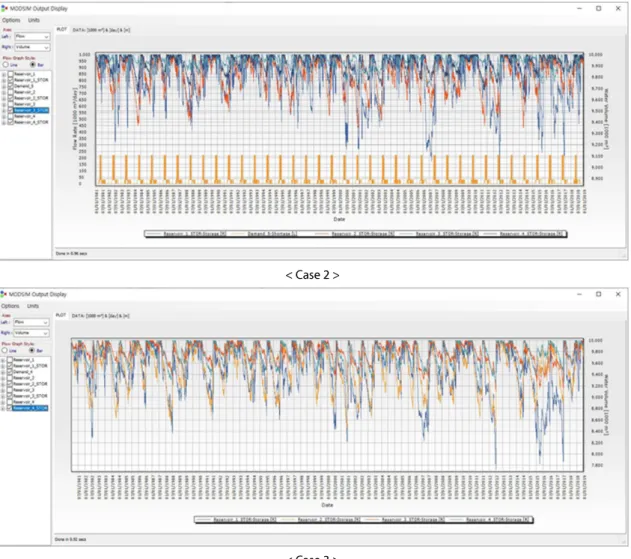Viewport: 631px width, 559px height.
Task: Open Options menu in Case 3 window
Action: [x=10, y=306]
